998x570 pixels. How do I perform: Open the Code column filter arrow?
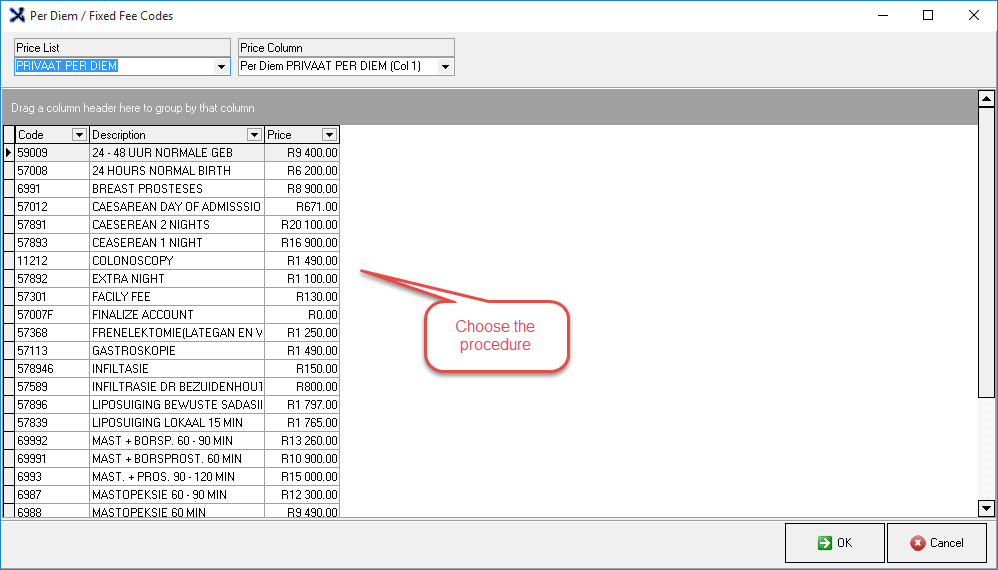click(79, 135)
